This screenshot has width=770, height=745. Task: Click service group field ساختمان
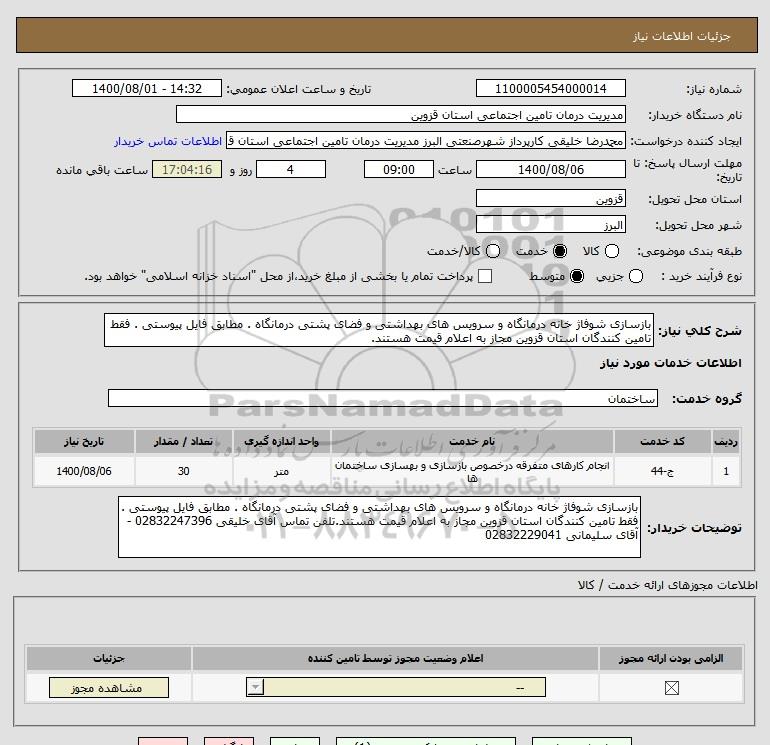click(383, 398)
